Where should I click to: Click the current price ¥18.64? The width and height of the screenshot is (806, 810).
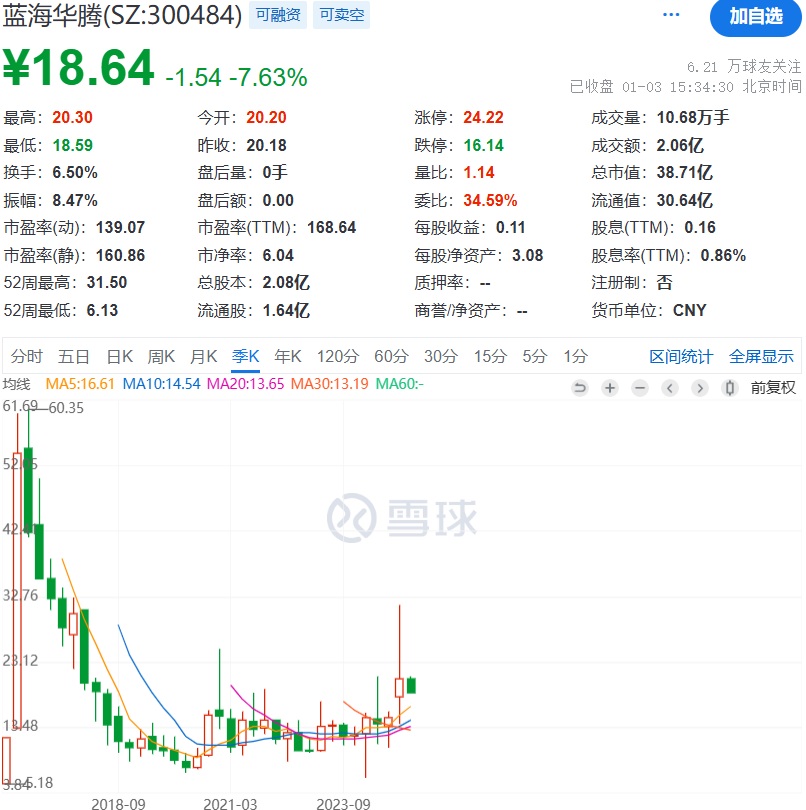pos(79,68)
